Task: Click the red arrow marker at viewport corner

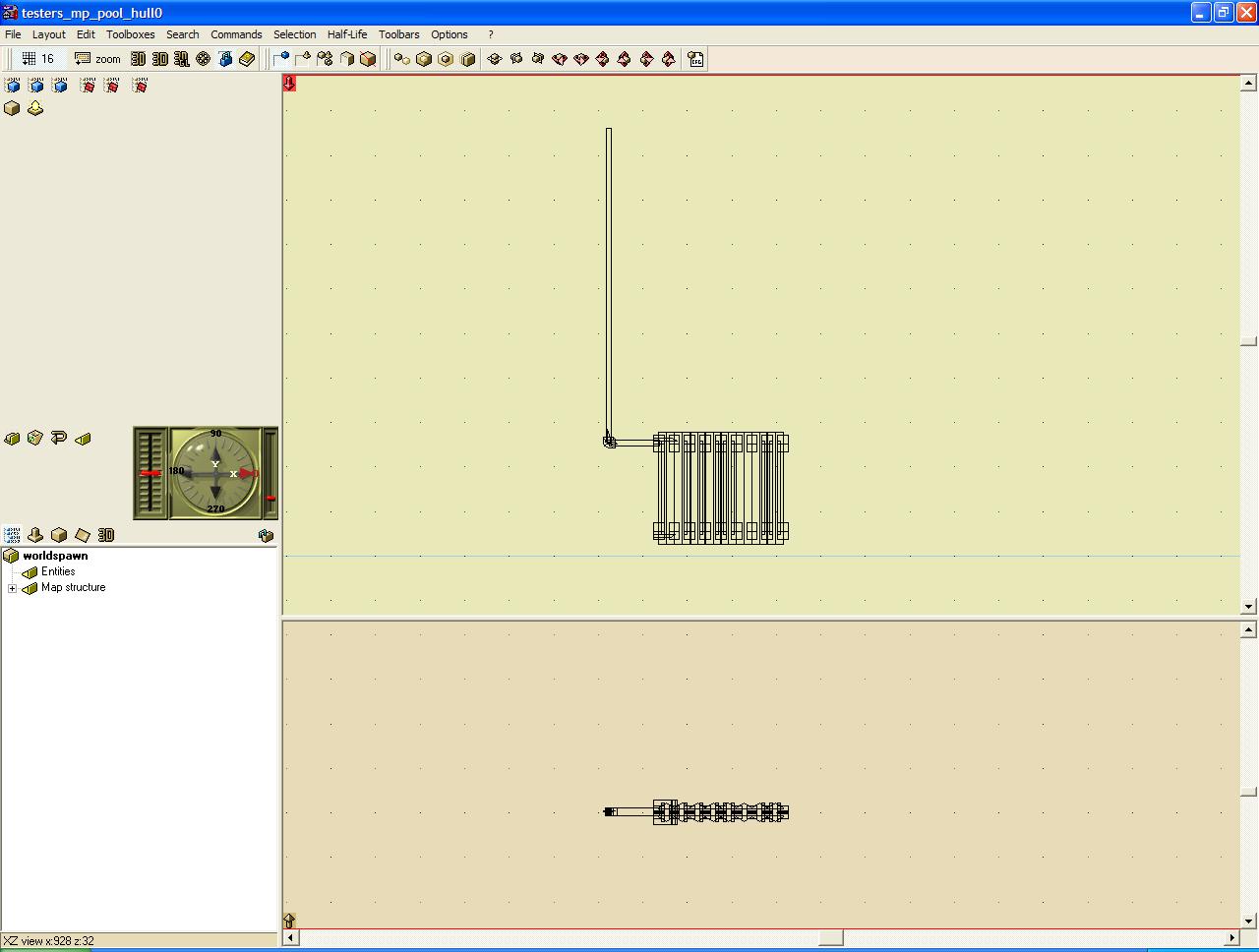Action: pos(289,84)
